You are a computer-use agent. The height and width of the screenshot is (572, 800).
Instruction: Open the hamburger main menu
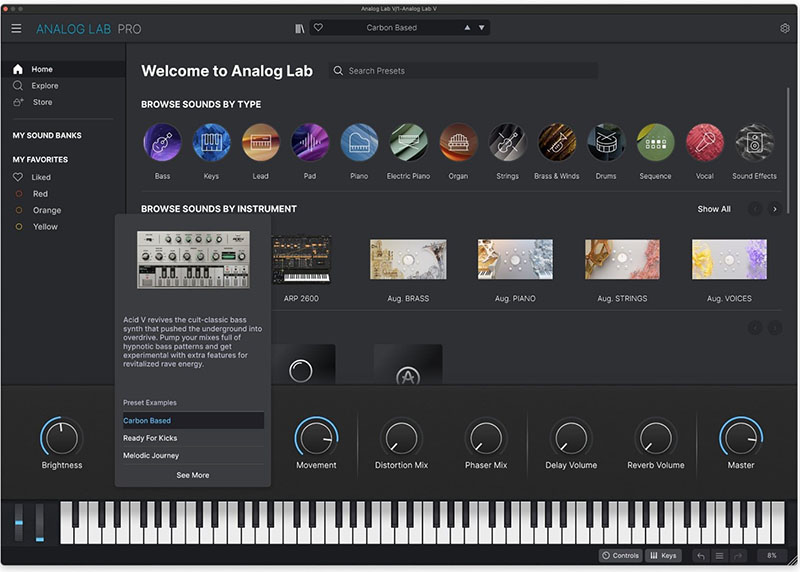coord(16,28)
